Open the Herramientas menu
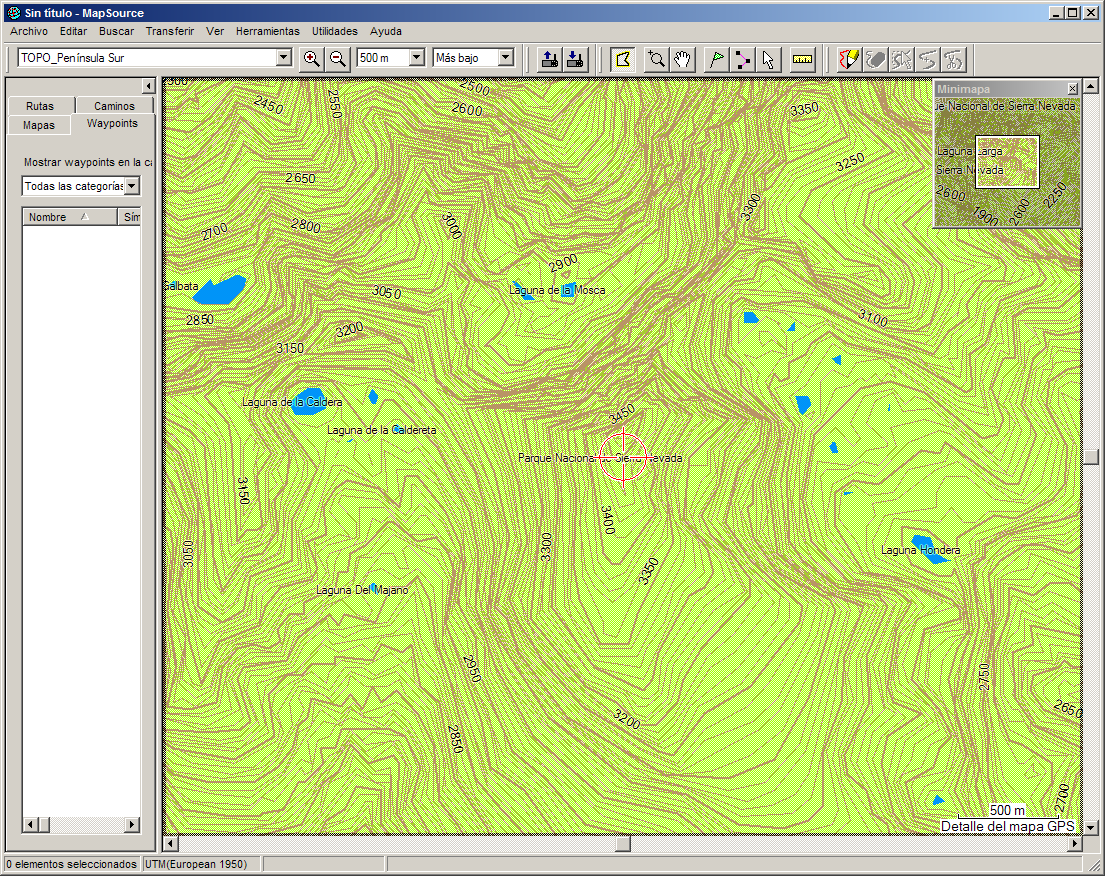Viewport: 1105px width, 876px height. [x=268, y=31]
